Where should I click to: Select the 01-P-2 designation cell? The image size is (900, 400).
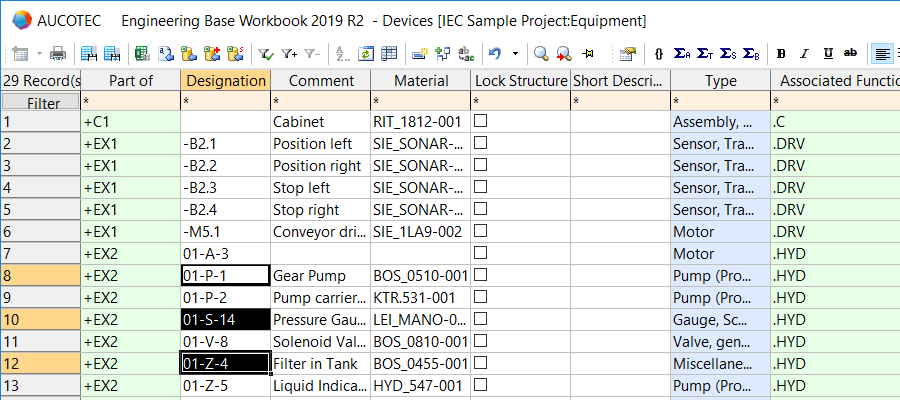(226, 297)
